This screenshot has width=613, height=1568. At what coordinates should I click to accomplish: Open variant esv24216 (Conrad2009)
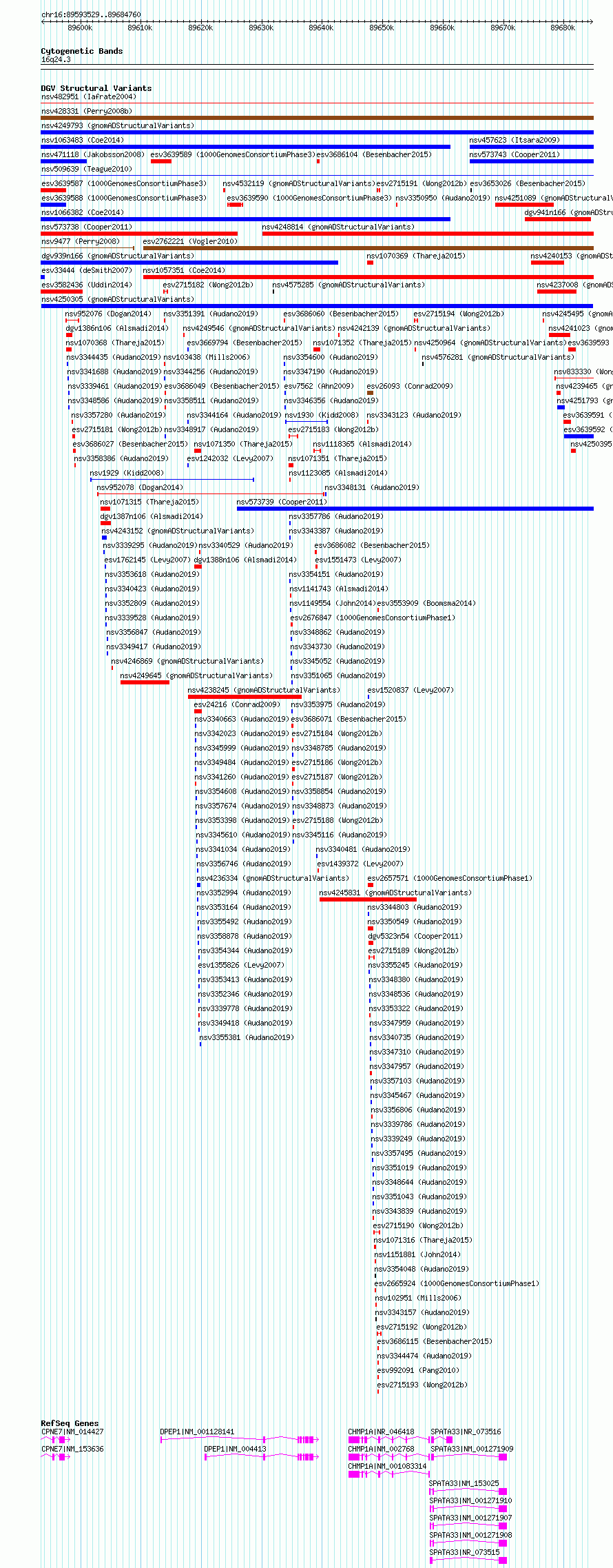237,704
